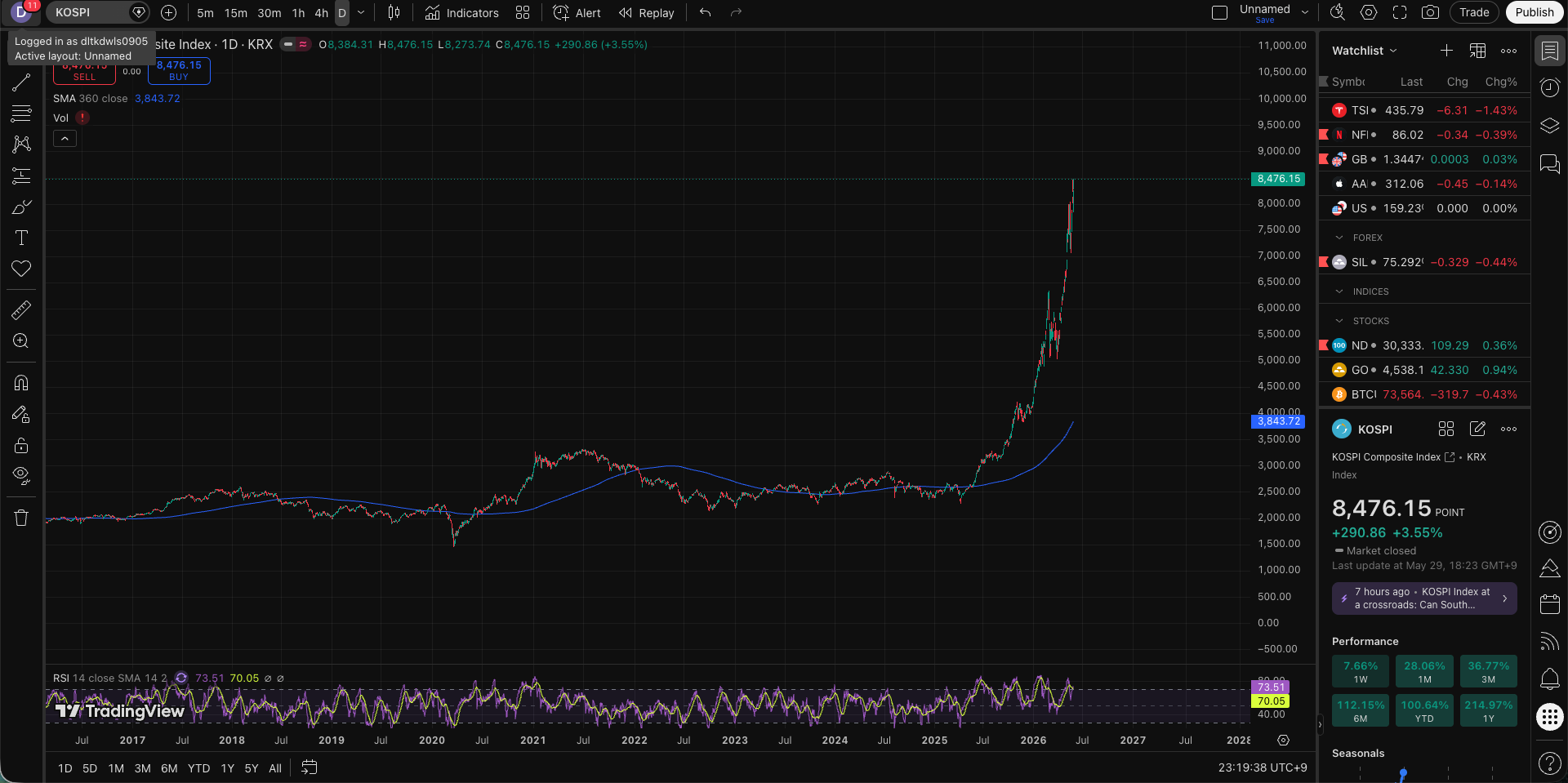Collapse the FOREX watchlist section
This screenshot has height=783, width=1568.
coord(1339,238)
